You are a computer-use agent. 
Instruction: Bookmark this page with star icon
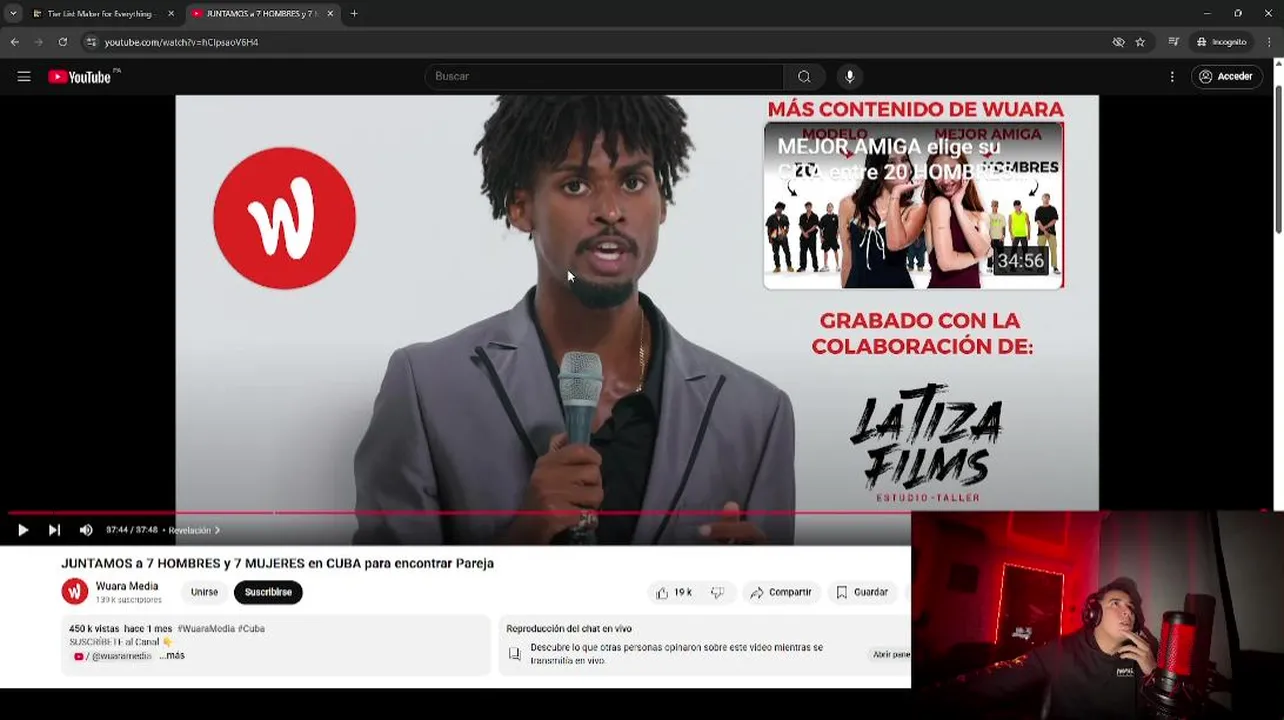pyautogui.click(x=1140, y=42)
